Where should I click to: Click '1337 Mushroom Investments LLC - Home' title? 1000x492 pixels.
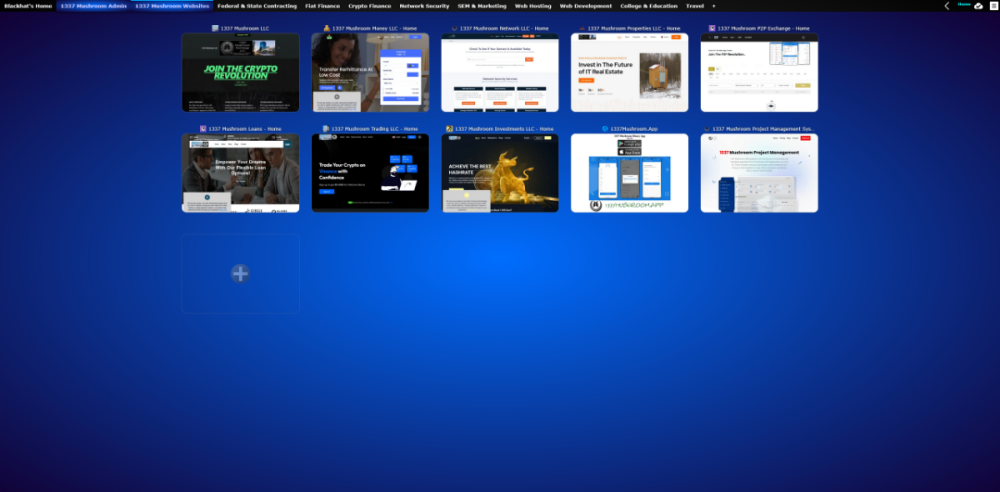(504, 129)
